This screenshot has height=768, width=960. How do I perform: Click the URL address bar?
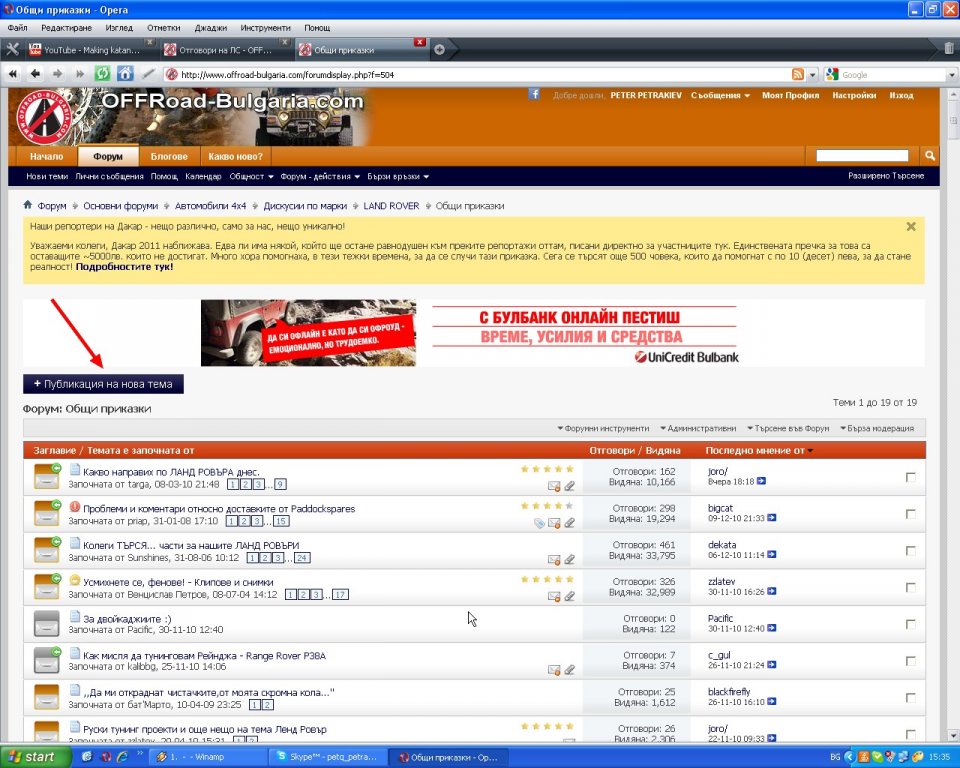[478, 75]
